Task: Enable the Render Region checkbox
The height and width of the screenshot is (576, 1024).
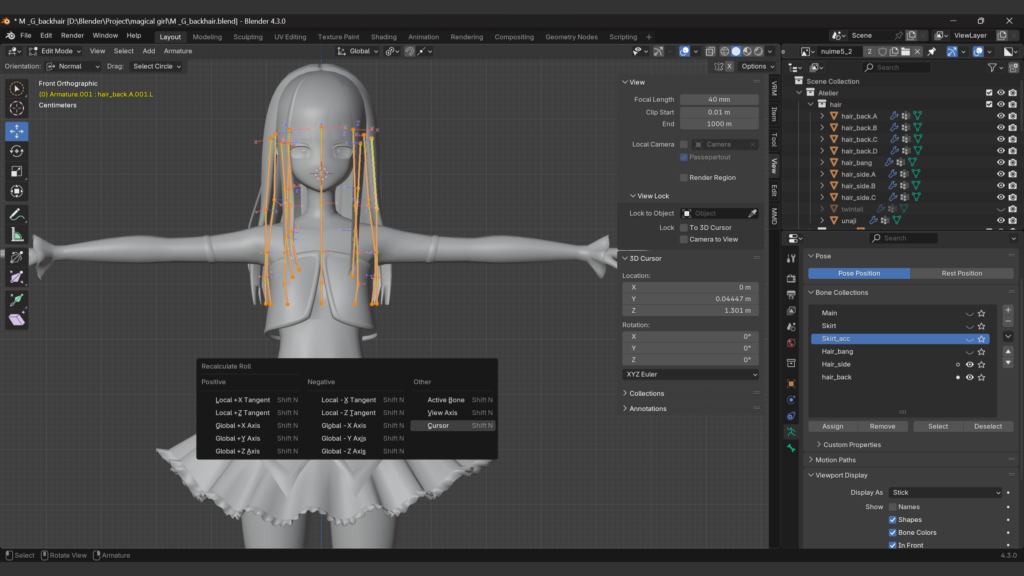Action: 684,177
